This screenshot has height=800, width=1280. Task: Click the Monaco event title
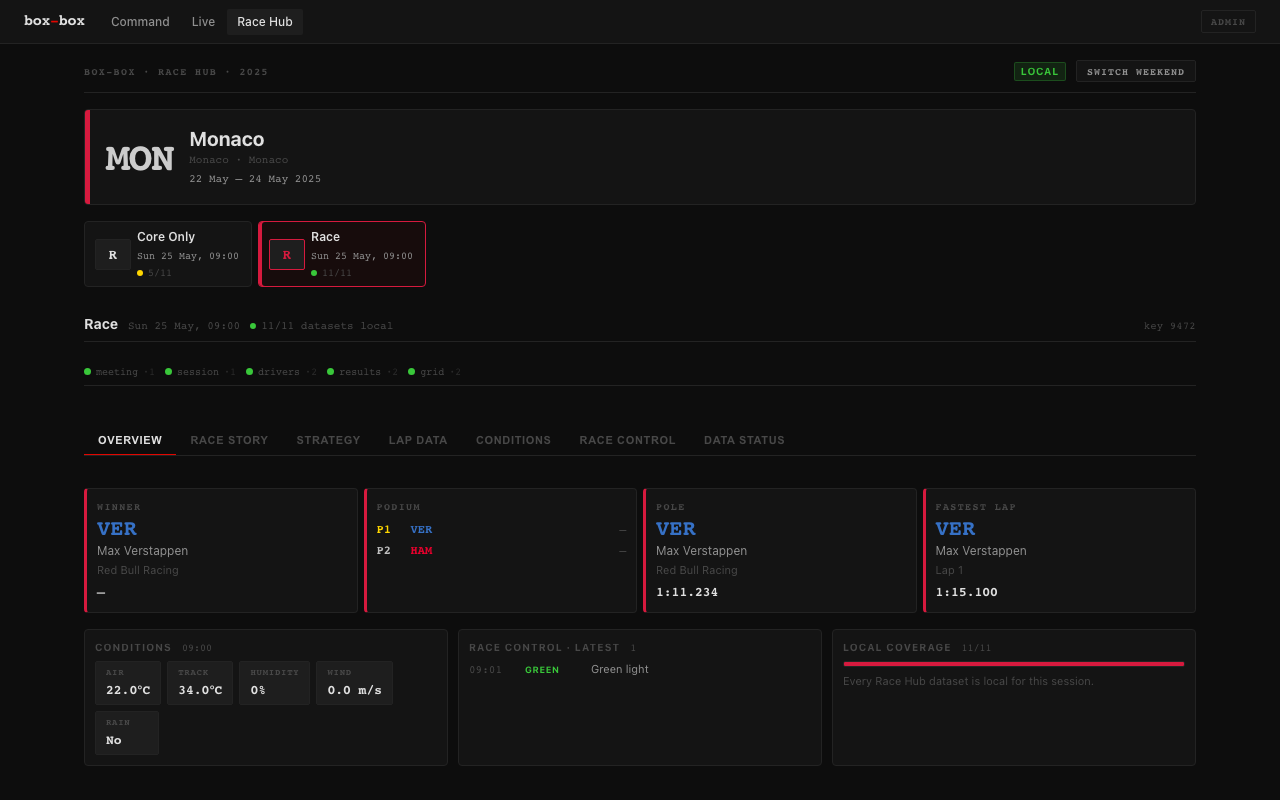click(x=227, y=139)
